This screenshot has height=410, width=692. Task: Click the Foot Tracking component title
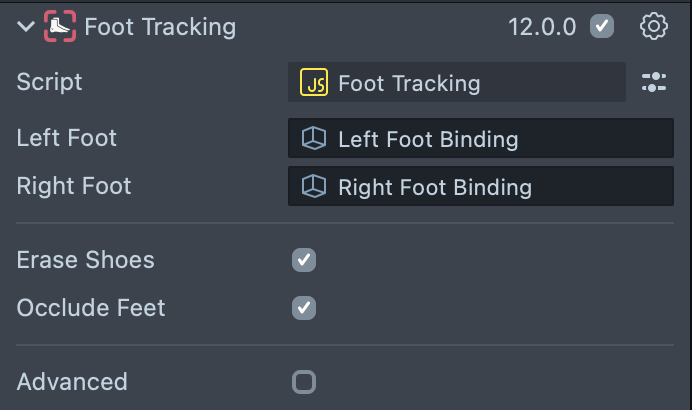point(160,27)
